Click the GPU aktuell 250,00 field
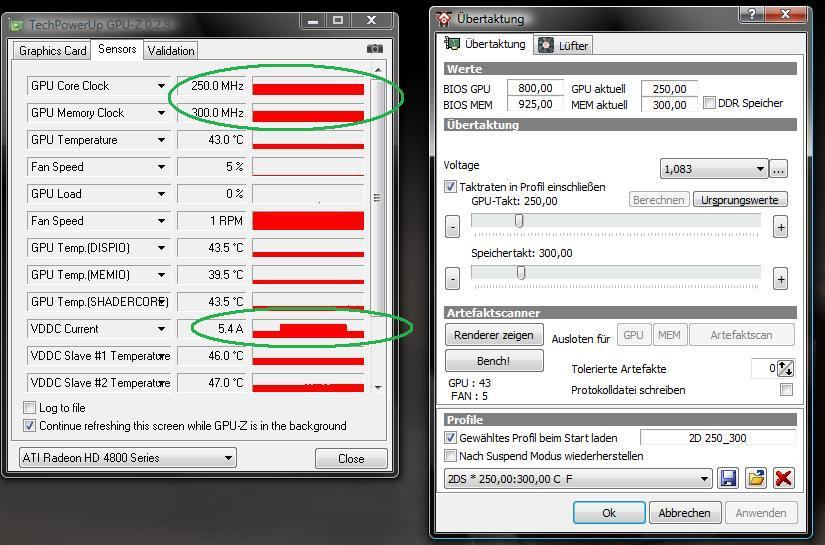This screenshot has width=825, height=545. click(x=669, y=88)
